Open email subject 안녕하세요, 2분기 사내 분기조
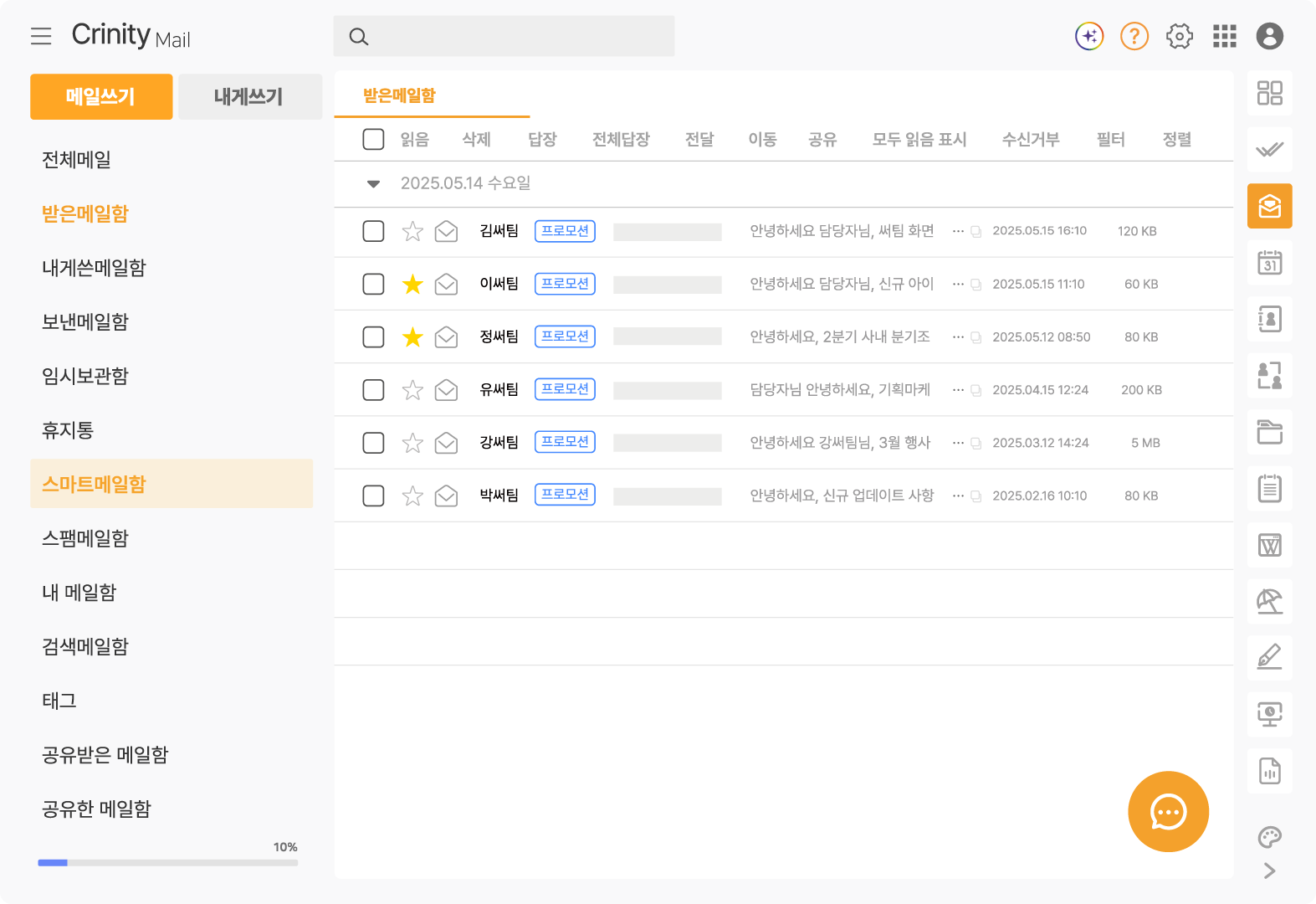 (840, 336)
